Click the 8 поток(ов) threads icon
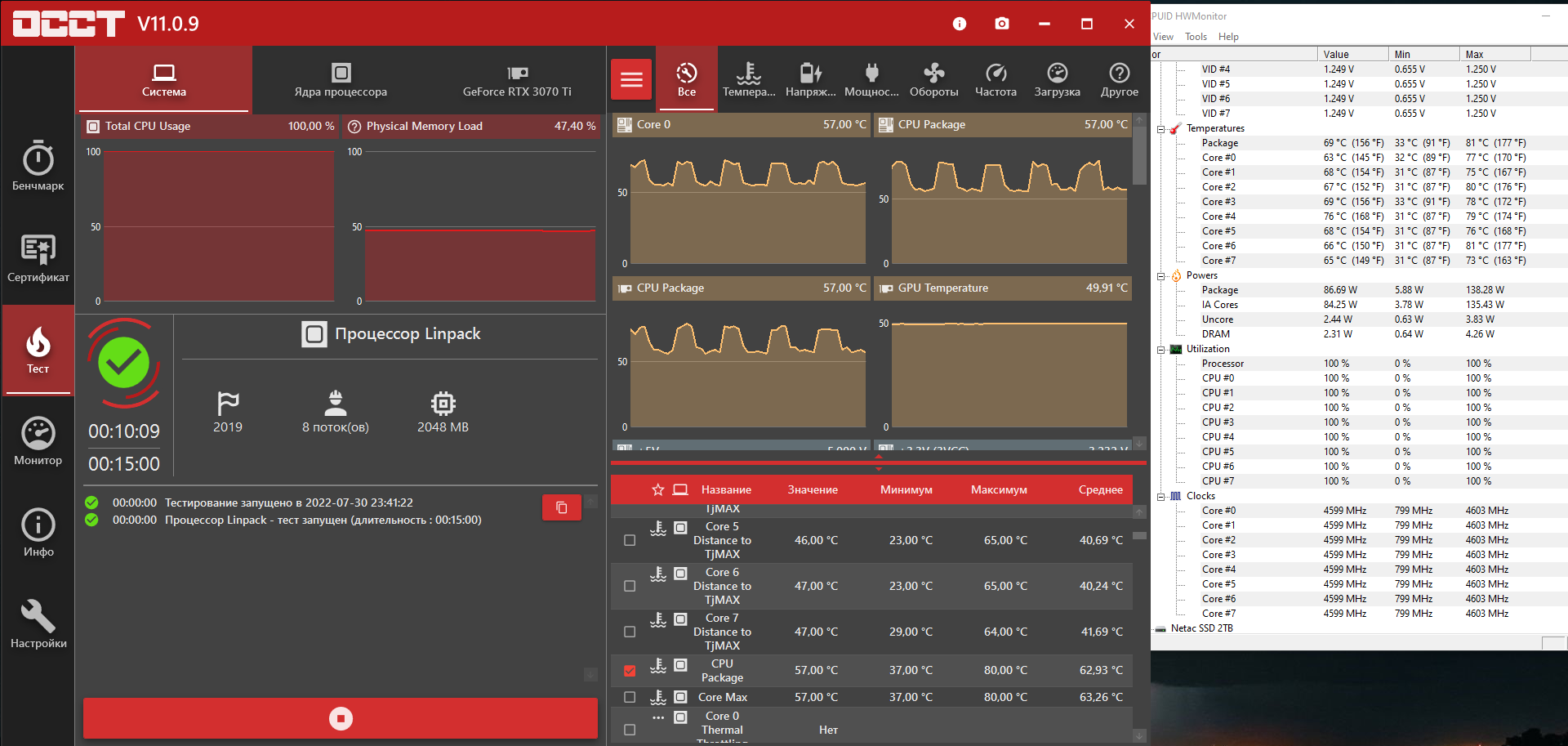 (x=336, y=403)
